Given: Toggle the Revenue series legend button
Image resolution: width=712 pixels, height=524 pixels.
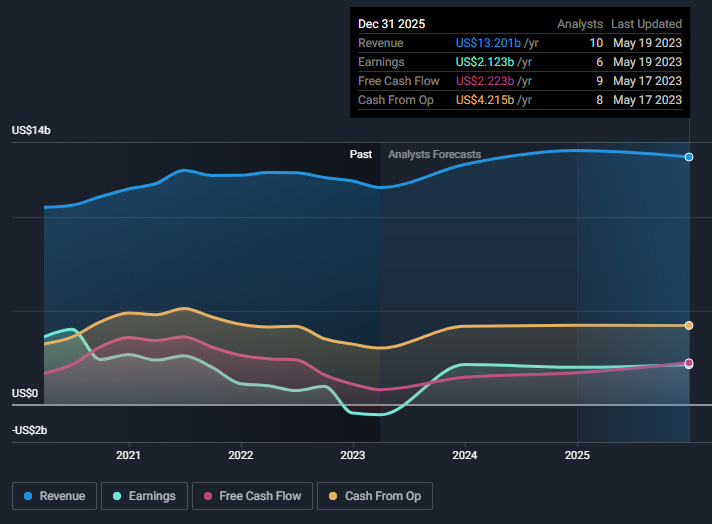Looking at the screenshot, I should [54, 496].
